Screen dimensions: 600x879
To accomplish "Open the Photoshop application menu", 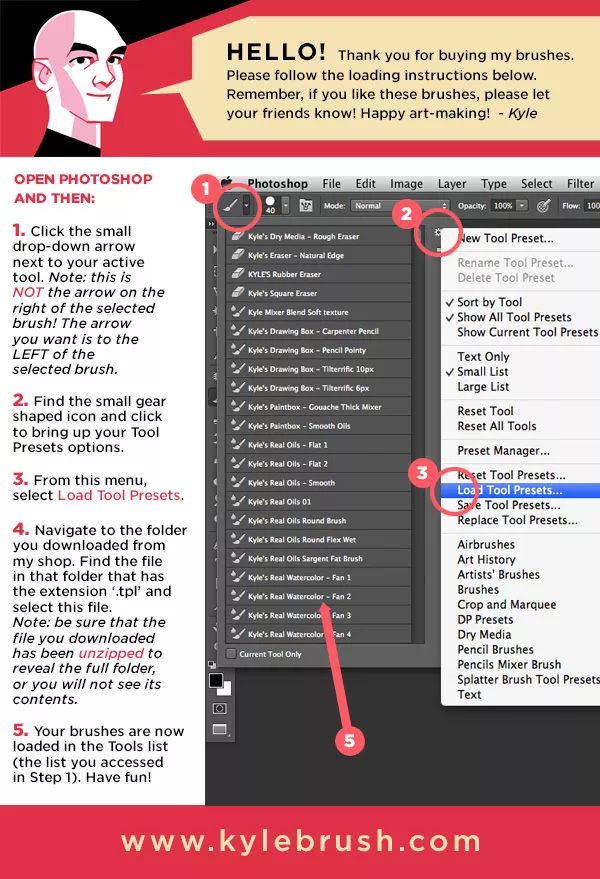I will (278, 184).
